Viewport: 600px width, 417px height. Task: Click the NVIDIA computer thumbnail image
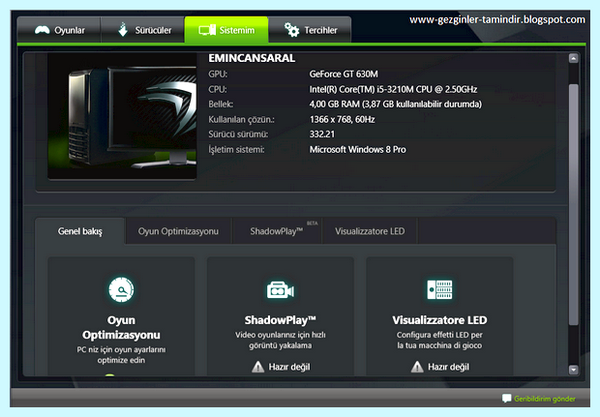point(122,116)
